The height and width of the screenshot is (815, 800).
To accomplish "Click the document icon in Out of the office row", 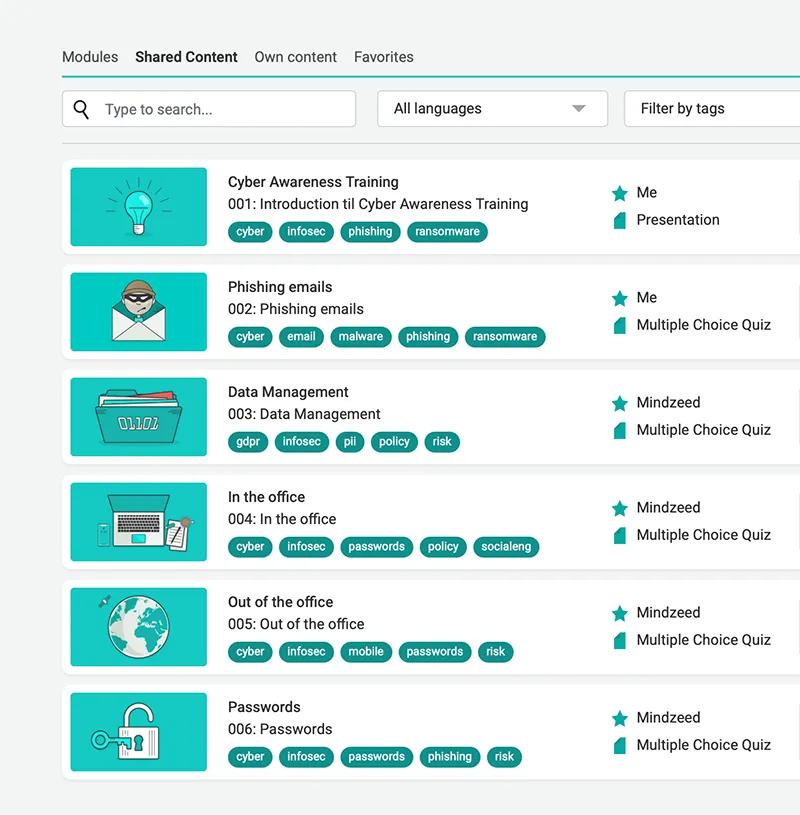I will pos(620,640).
